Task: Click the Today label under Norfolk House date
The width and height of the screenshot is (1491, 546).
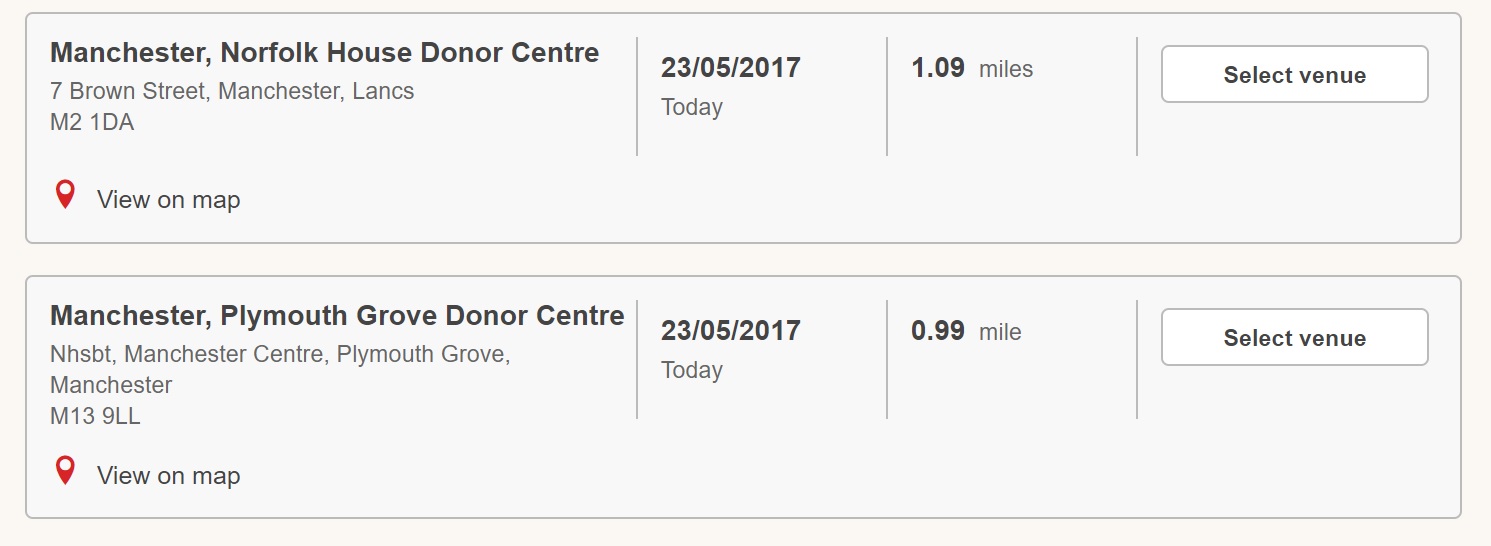Action: [692, 107]
